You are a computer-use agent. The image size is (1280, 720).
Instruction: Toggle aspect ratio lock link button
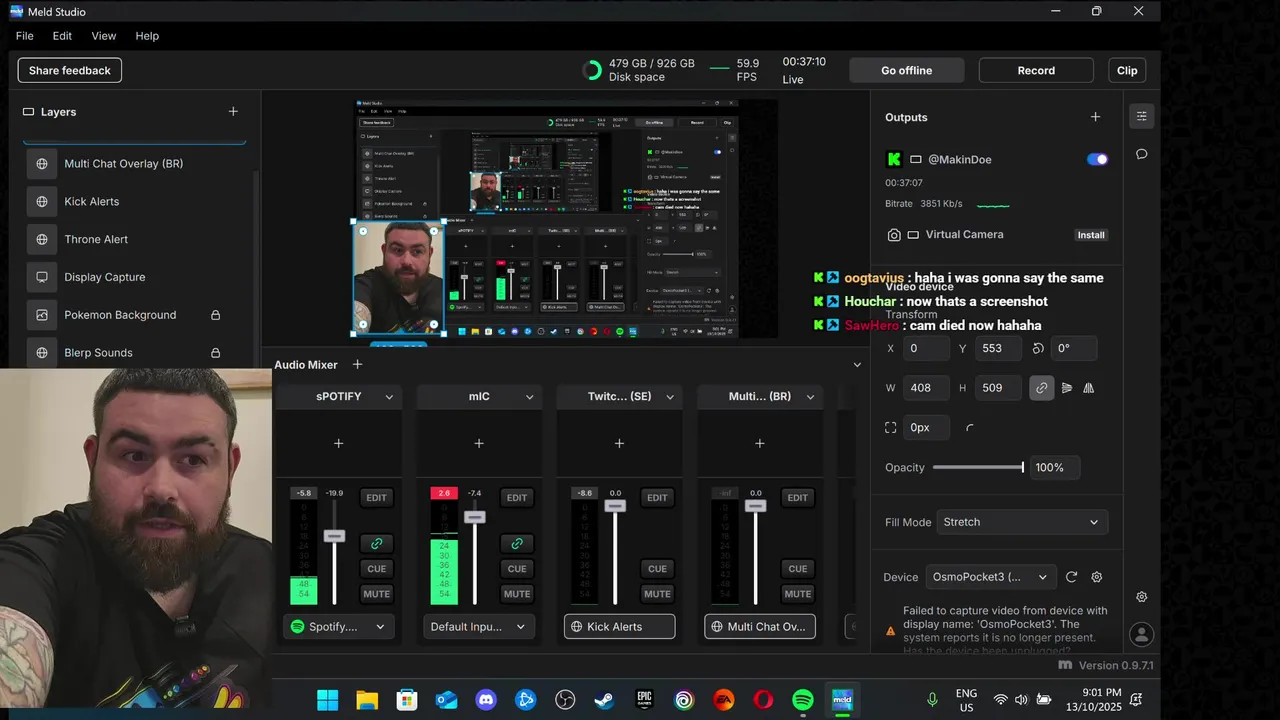click(x=1042, y=388)
